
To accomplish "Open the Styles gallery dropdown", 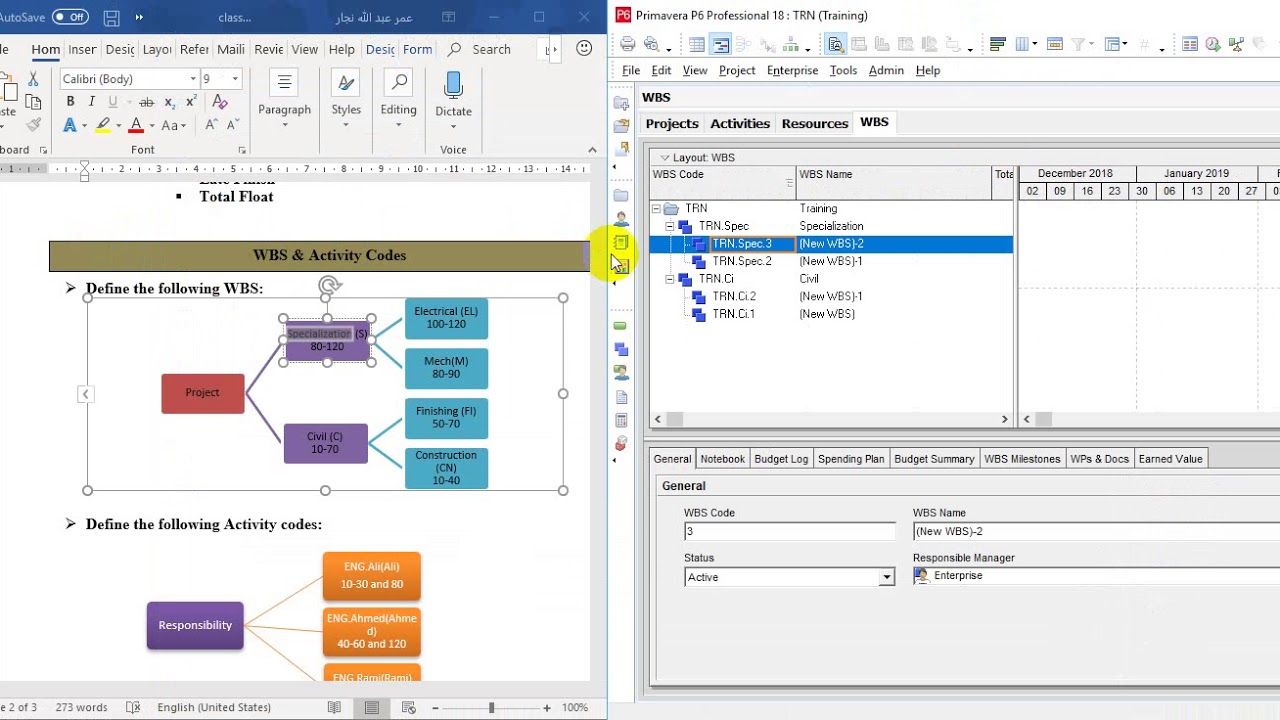I will [346, 101].
